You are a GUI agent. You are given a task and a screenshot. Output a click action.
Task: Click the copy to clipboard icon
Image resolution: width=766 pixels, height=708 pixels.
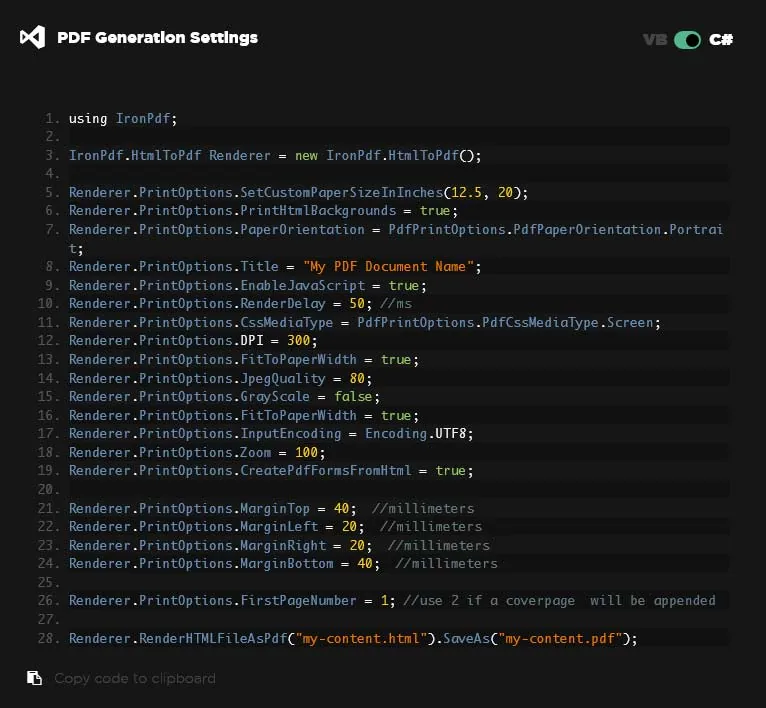34,678
